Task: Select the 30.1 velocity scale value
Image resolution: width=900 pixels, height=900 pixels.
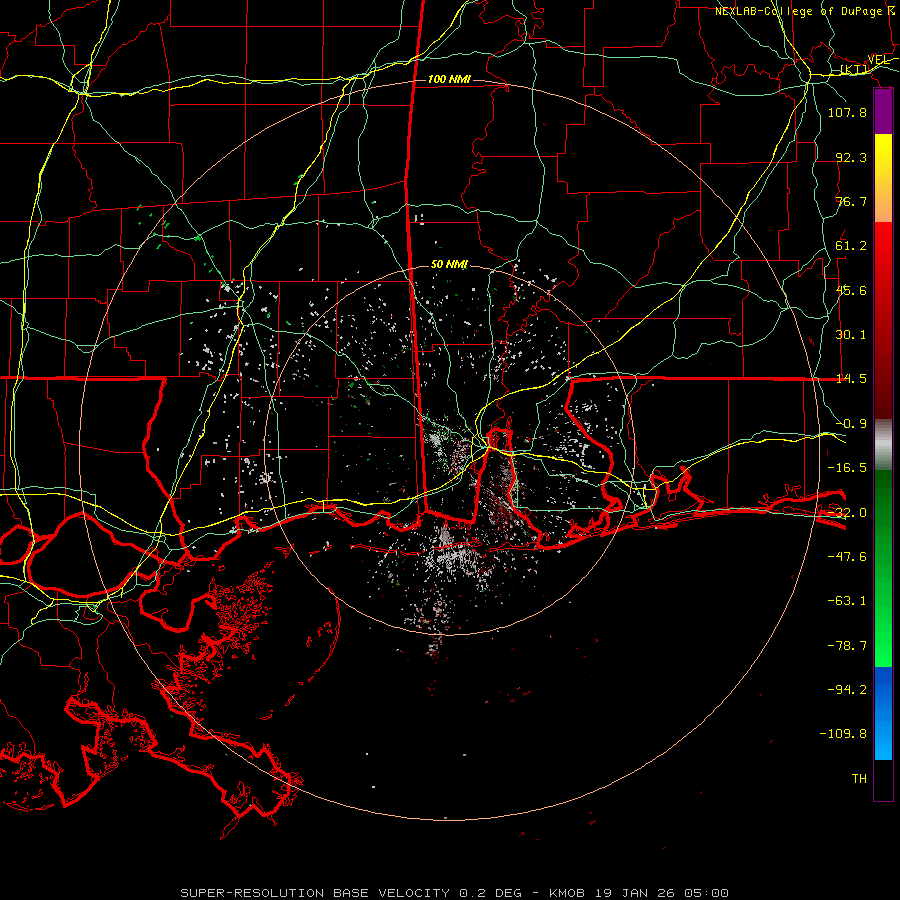Action: pyautogui.click(x=851, y=335)
